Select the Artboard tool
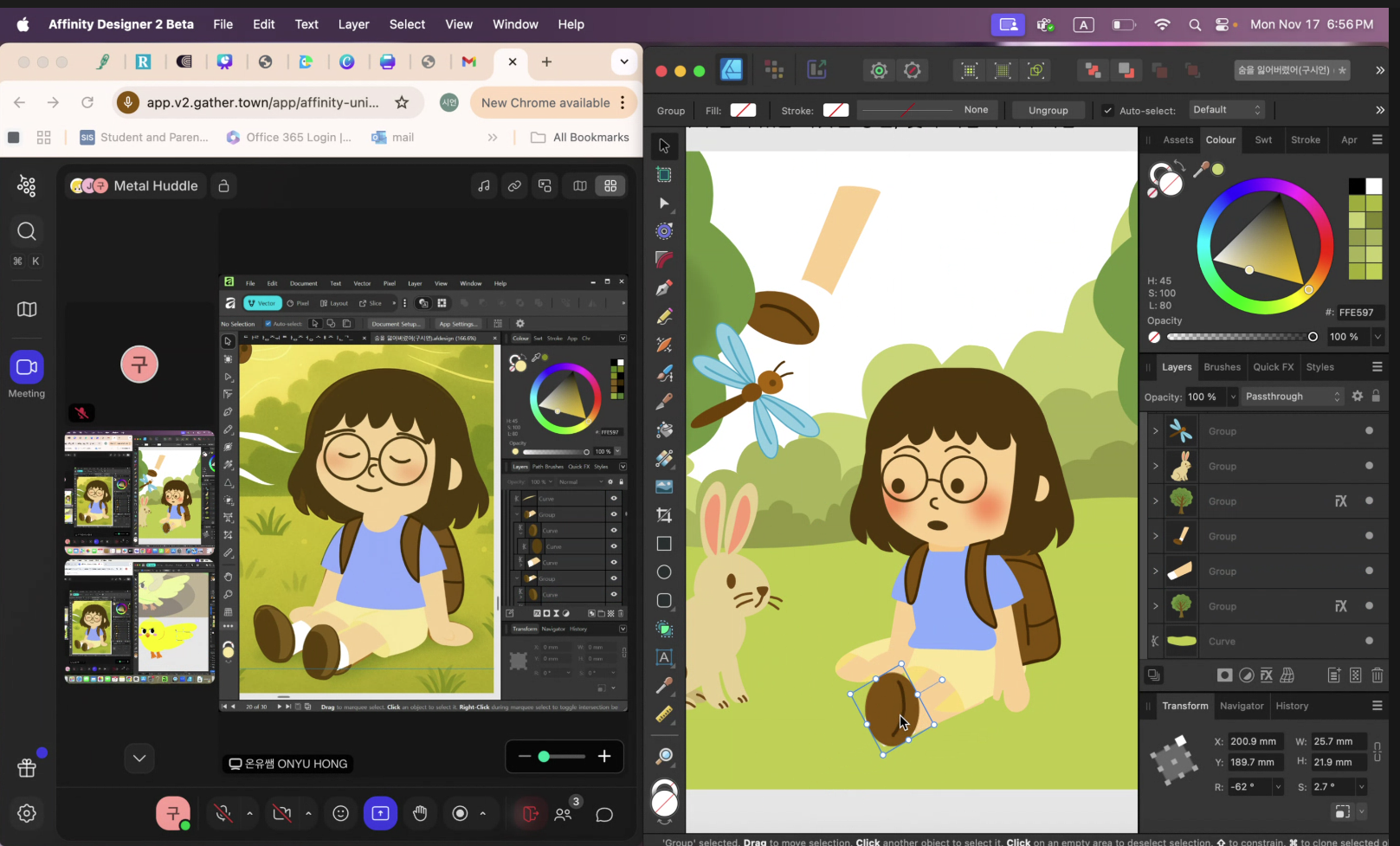The image size is (1400, 846). coord(664,175)
